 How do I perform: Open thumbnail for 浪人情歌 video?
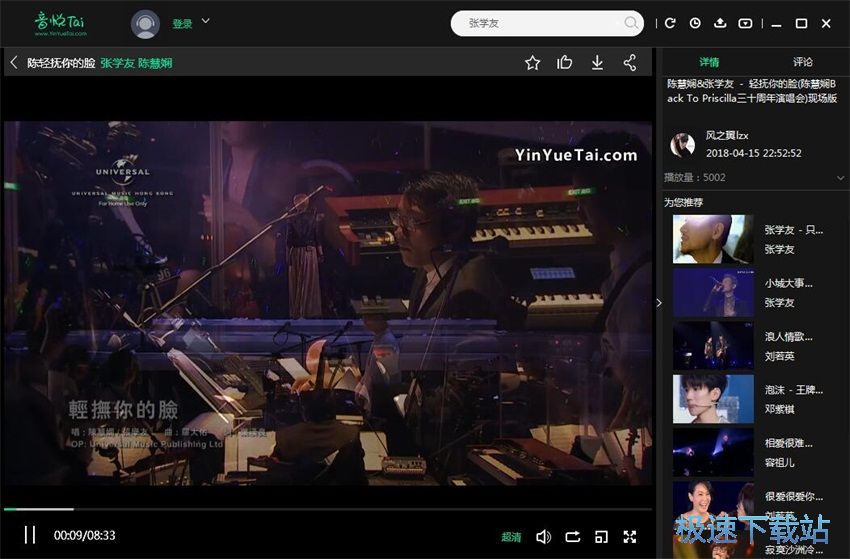pos(713,345)
